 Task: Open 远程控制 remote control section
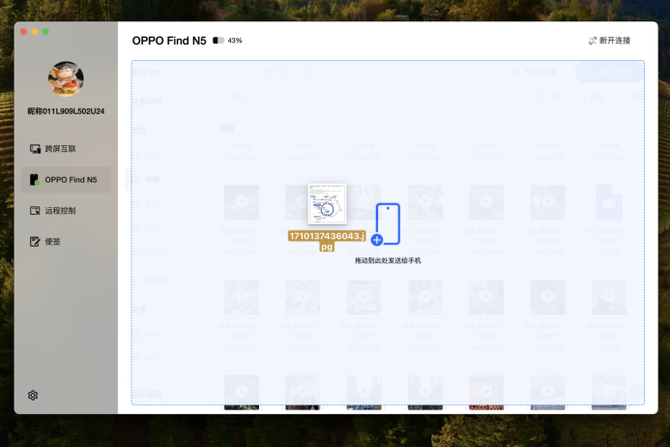tap(66, 211)
